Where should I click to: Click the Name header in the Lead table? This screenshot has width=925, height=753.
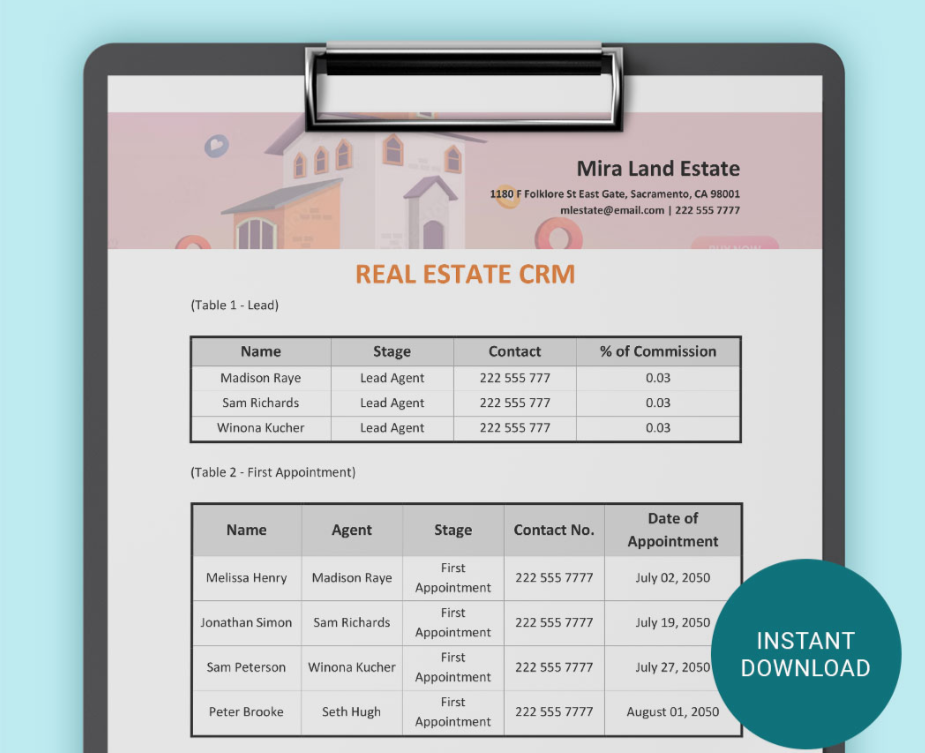pos(261,352)
